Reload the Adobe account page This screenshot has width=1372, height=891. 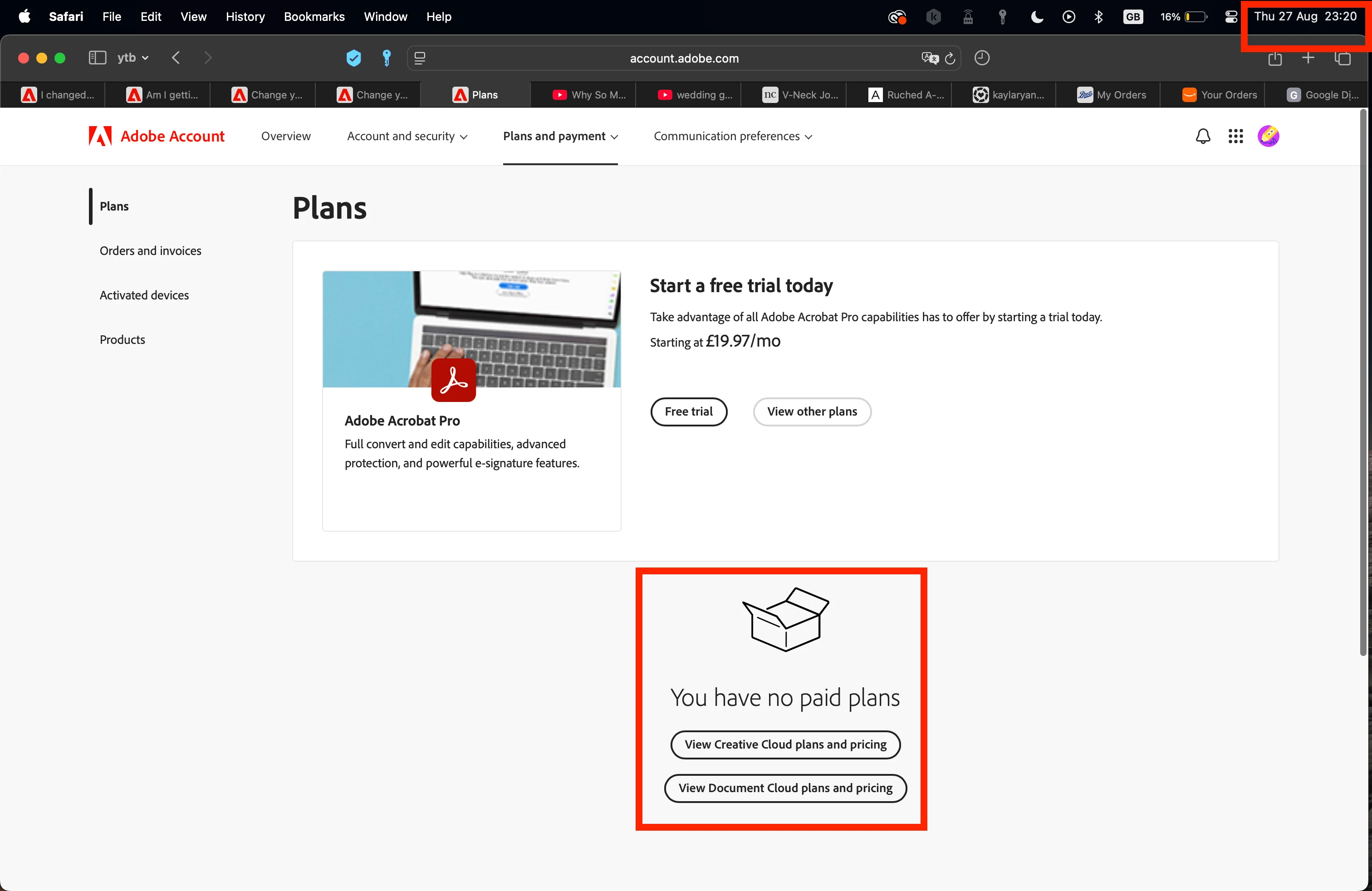pyautogui.click(x=950, y=58)
